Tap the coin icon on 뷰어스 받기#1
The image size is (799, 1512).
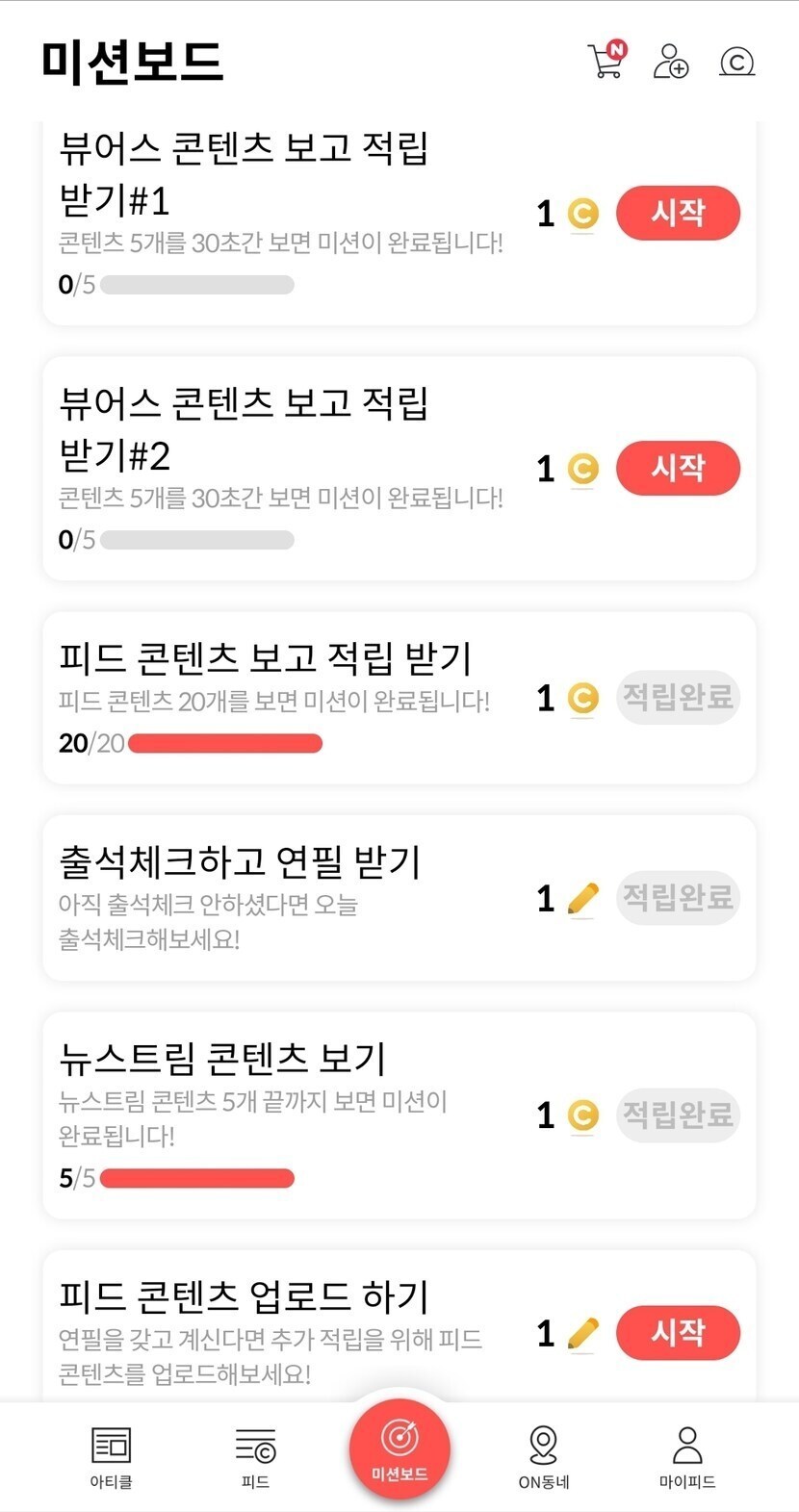point(582,214)
